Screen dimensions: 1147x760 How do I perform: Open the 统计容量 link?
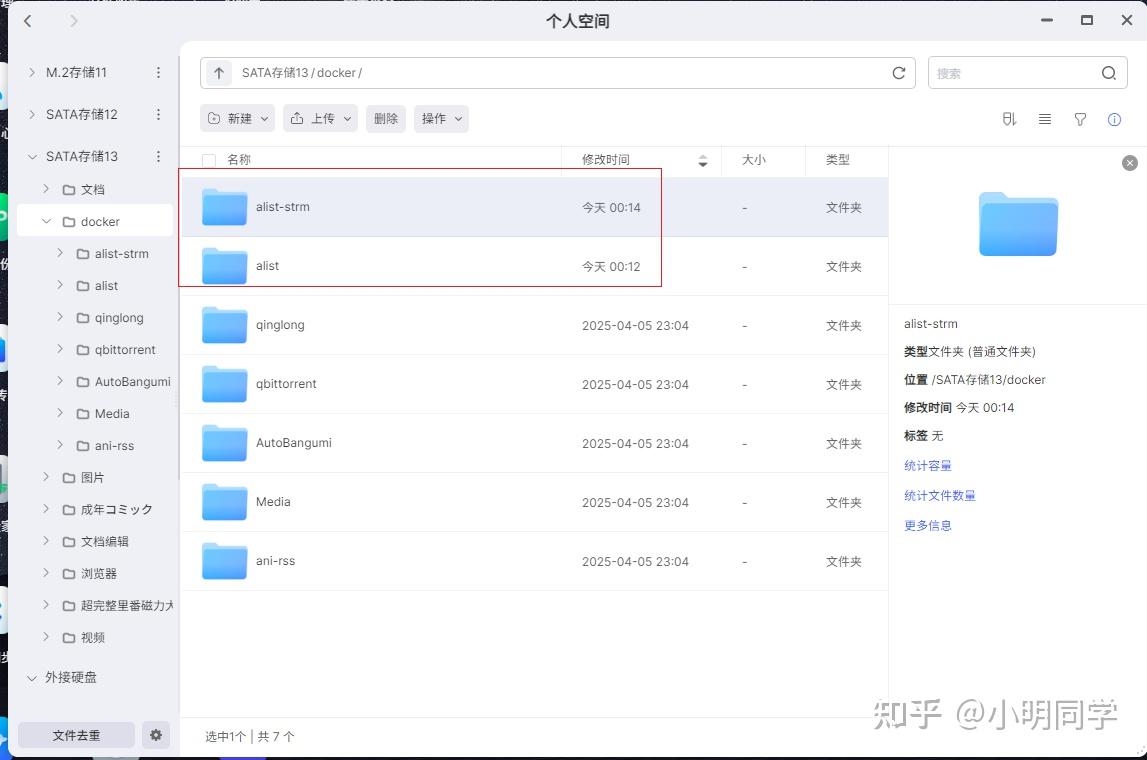click(927, 465)
